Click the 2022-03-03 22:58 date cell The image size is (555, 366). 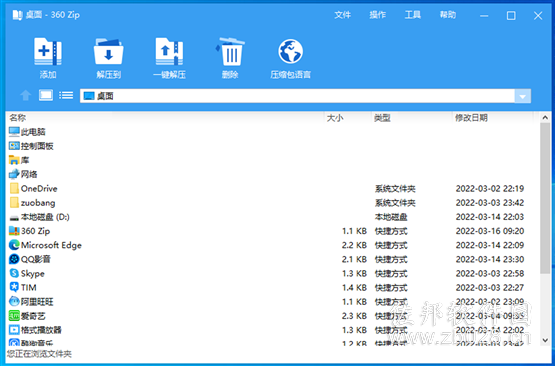pyautogui.click(x=490, y=273)
